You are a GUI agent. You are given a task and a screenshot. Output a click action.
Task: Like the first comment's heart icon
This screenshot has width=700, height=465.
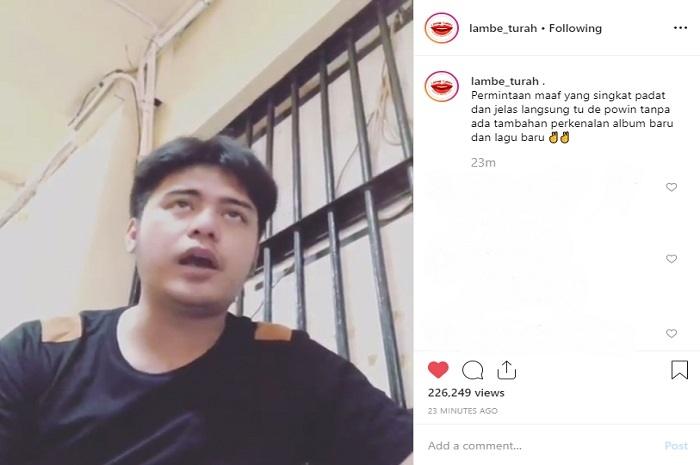[x=671, y=187]
